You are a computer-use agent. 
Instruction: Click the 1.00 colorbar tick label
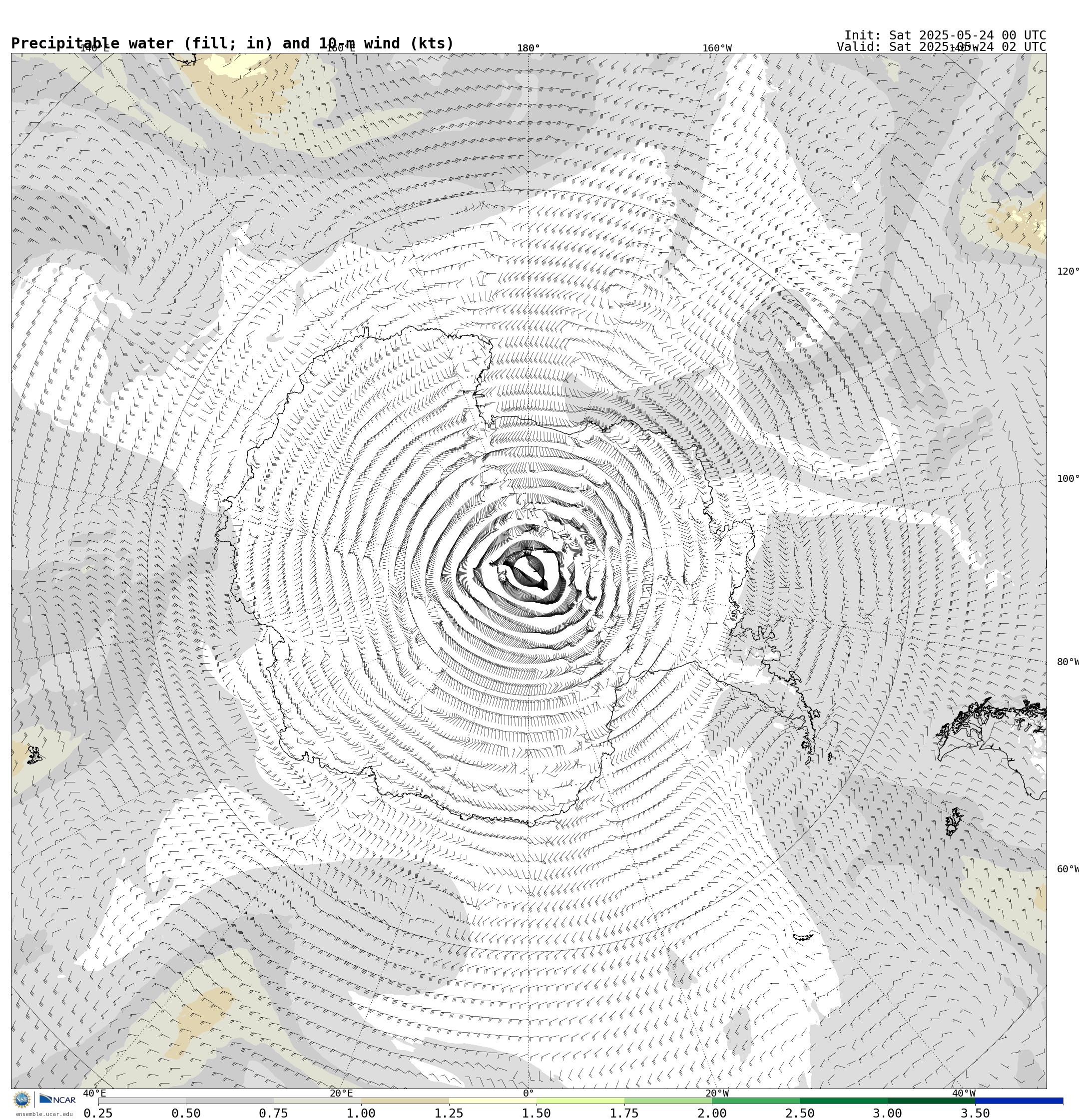coord(361,1113)
